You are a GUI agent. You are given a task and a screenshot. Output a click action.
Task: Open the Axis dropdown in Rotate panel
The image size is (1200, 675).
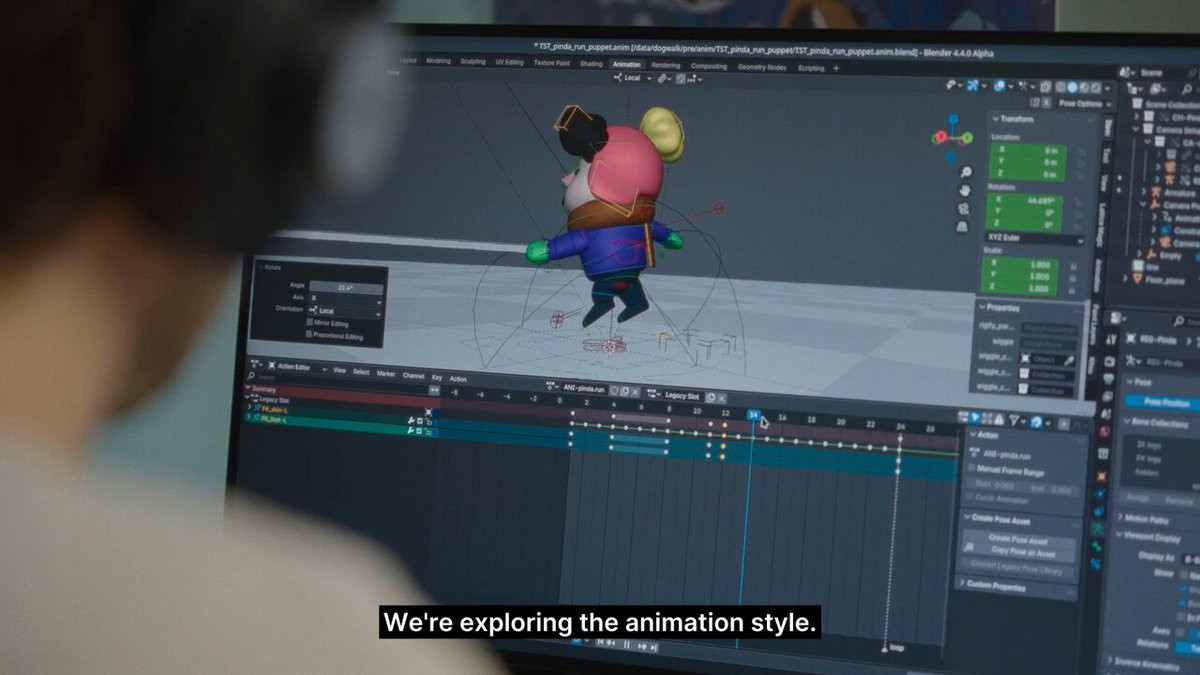pyautogui.click(x=346, y=299)
